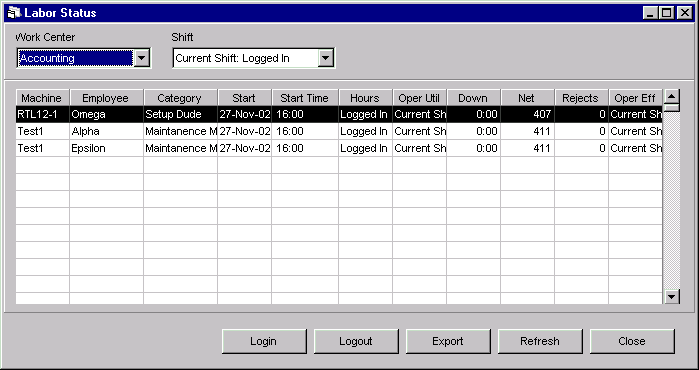The width and height of the screenshot is (699, 370).
Task: Open the Work Center dropdown arrow
Action: point(142,58)
